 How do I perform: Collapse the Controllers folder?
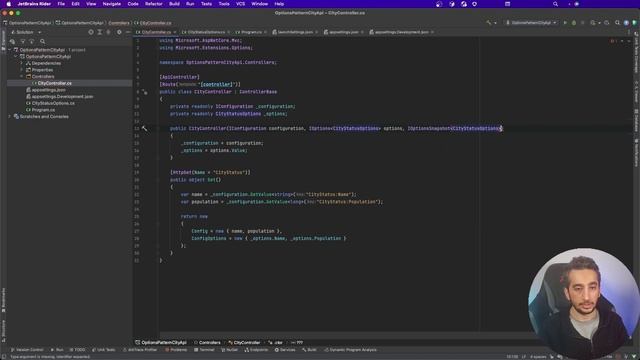click(x=22, y=76)
